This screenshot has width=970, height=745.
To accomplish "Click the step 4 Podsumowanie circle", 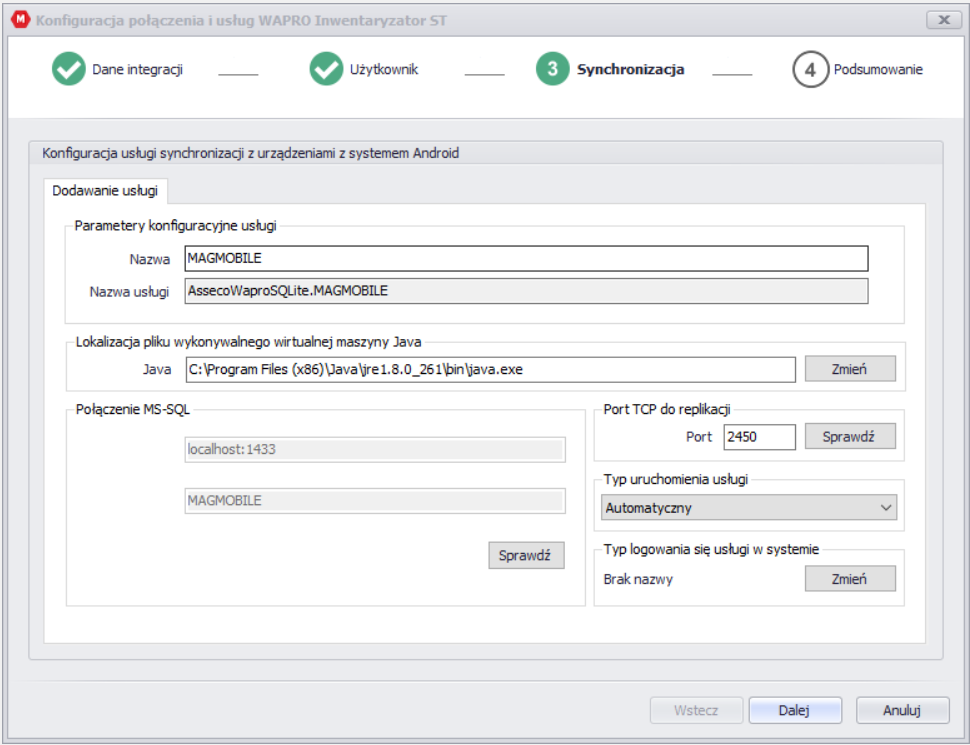I will pyautogui.click(x=810, y=69).
